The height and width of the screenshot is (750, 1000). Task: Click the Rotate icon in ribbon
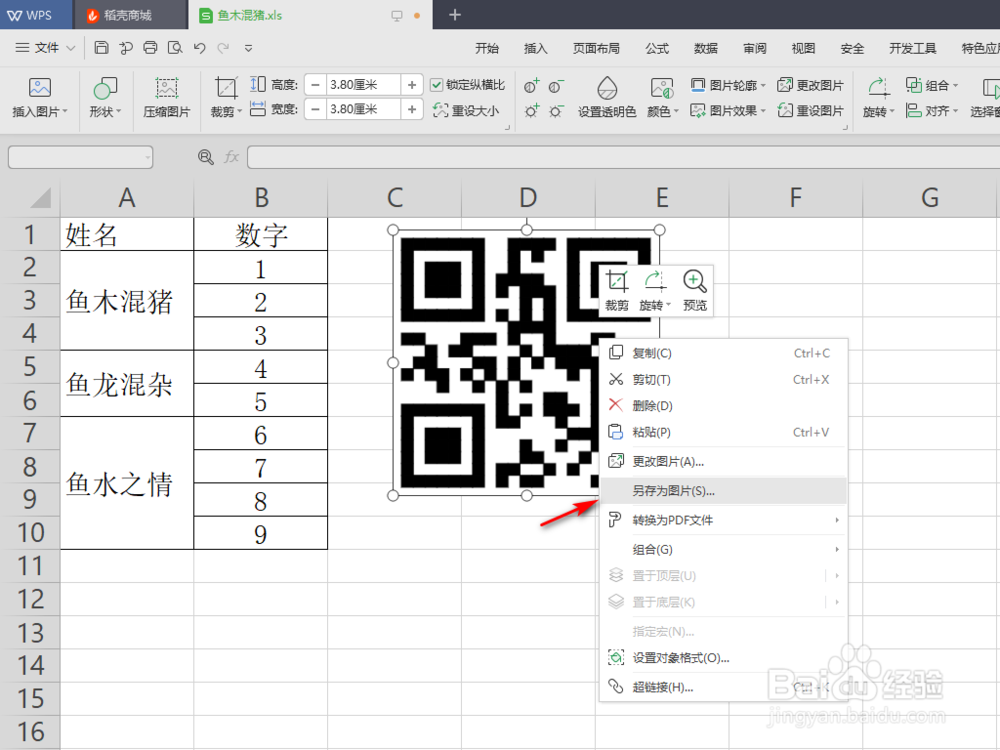(878, 88)
